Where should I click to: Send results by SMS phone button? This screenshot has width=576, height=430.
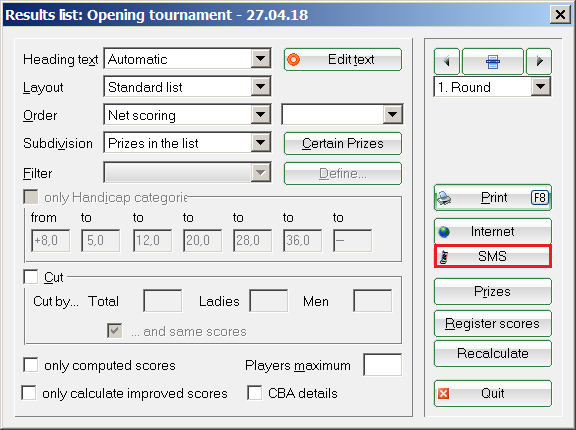(x=493, y=256)
